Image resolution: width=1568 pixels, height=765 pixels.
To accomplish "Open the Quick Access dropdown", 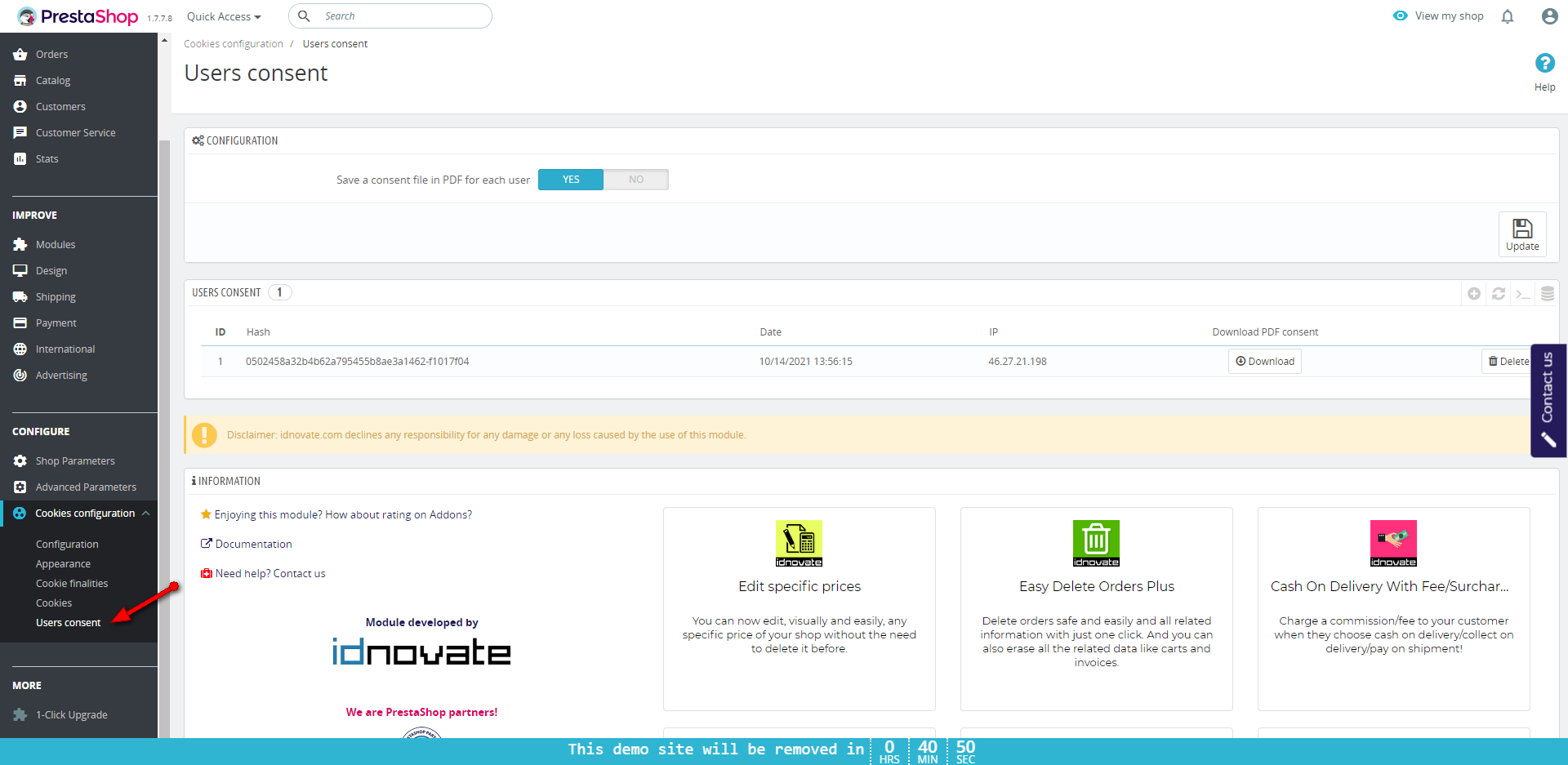I will click(224, 16).
